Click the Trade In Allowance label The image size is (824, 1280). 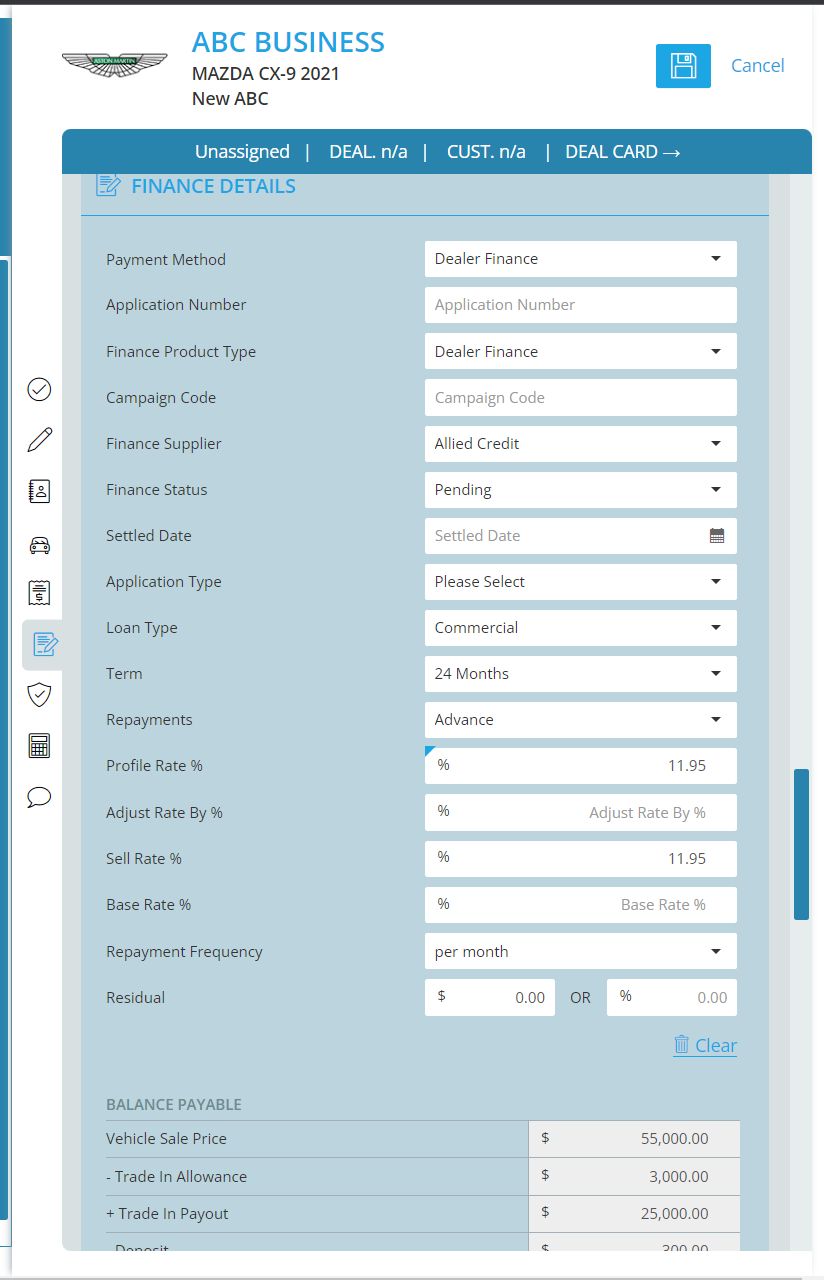pyautogui.click(x=176, y=1177)
